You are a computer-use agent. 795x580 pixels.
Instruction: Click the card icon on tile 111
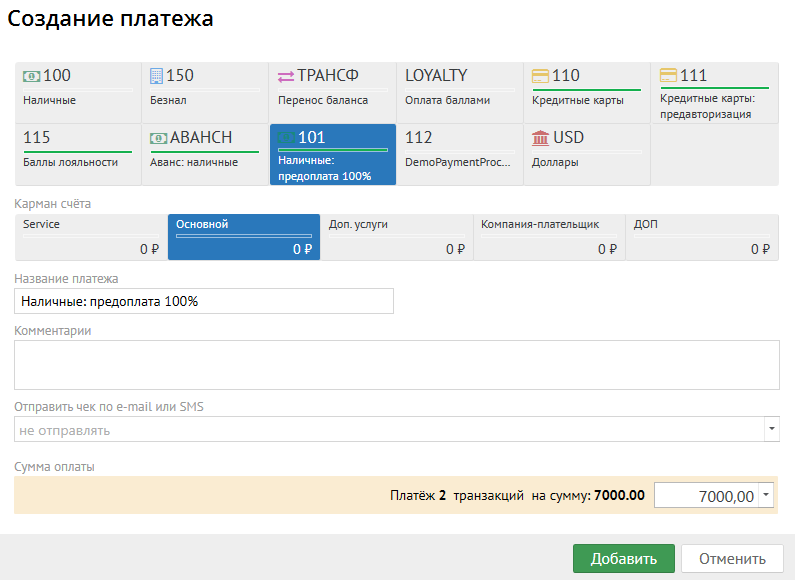[x=668, y=76]
